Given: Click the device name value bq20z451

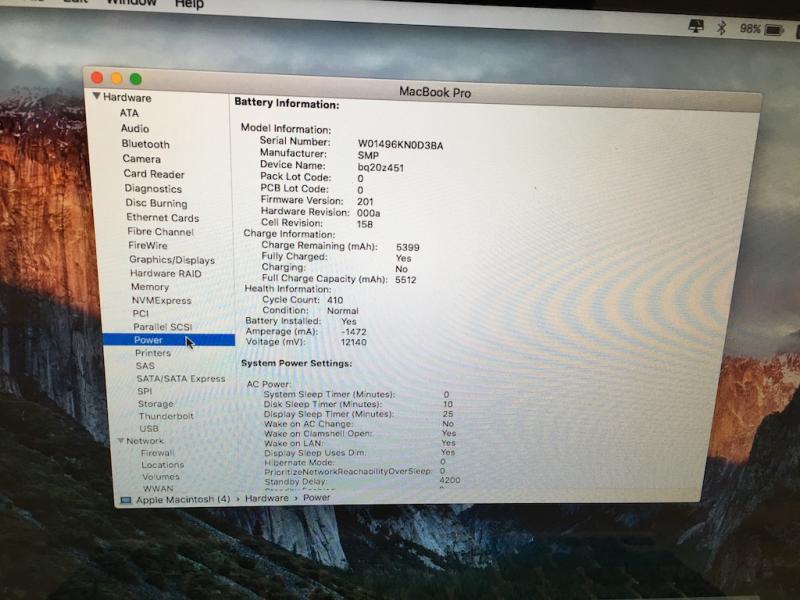Looking at the screenshot, I should (x=381, y=167).
